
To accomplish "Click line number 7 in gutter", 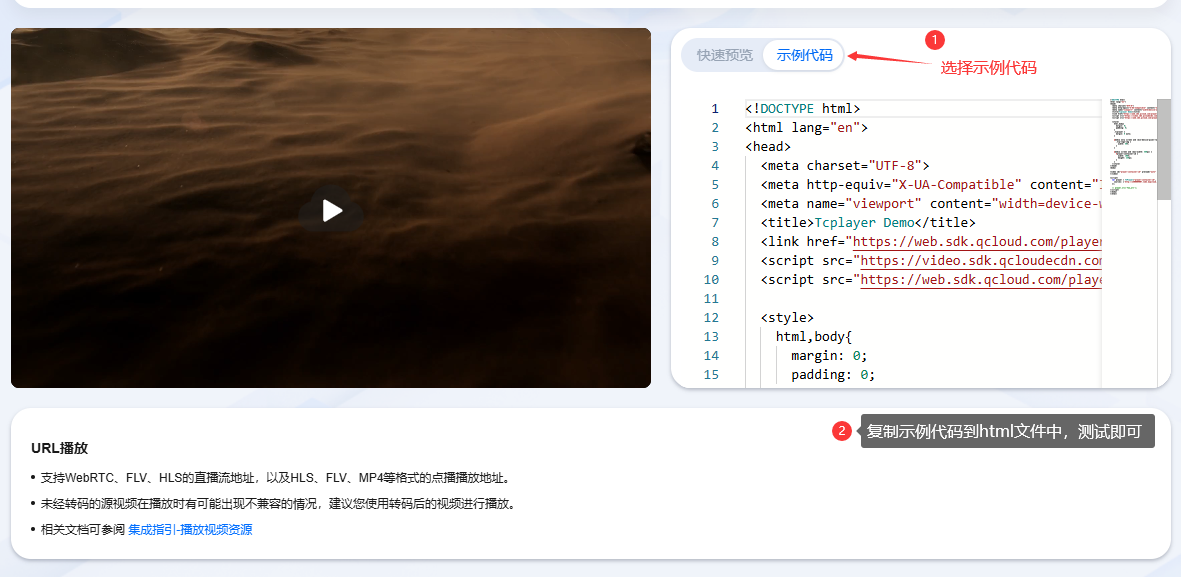I will [x=715, y=222].
